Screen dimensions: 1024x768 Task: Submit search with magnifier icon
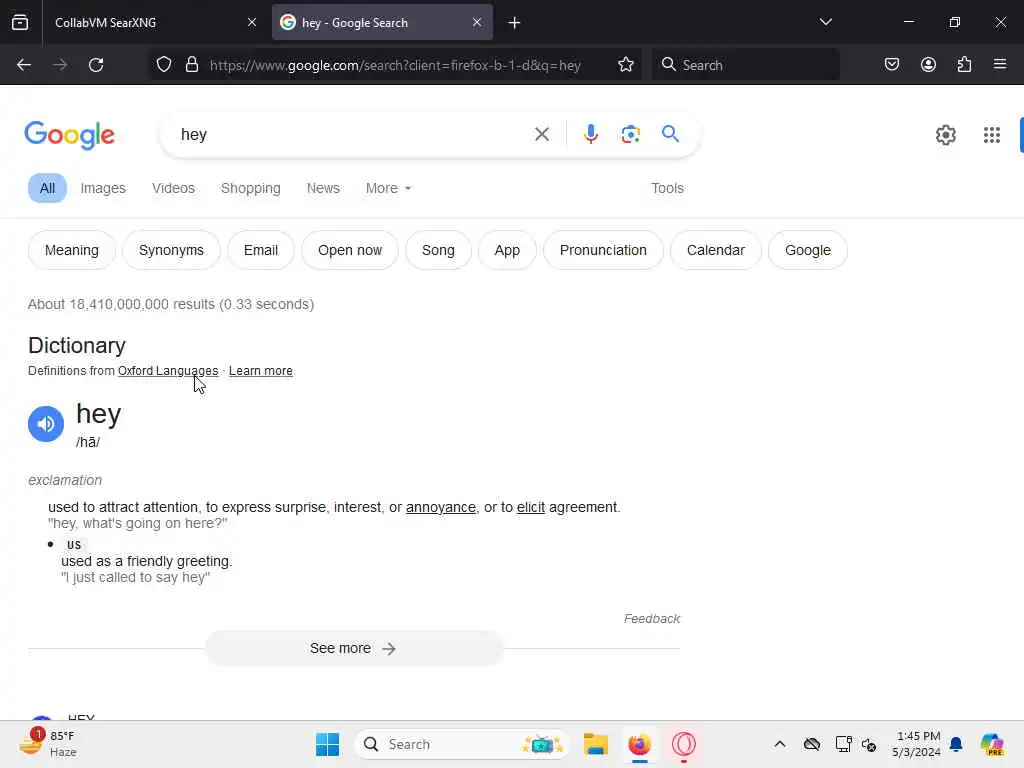click(670, 135)
